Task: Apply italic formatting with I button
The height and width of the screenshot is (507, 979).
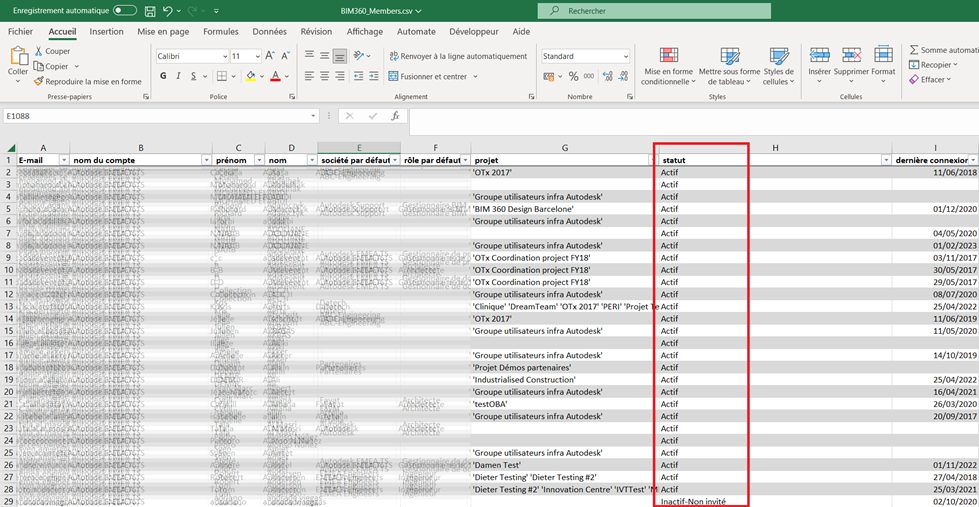Action: 178,76
